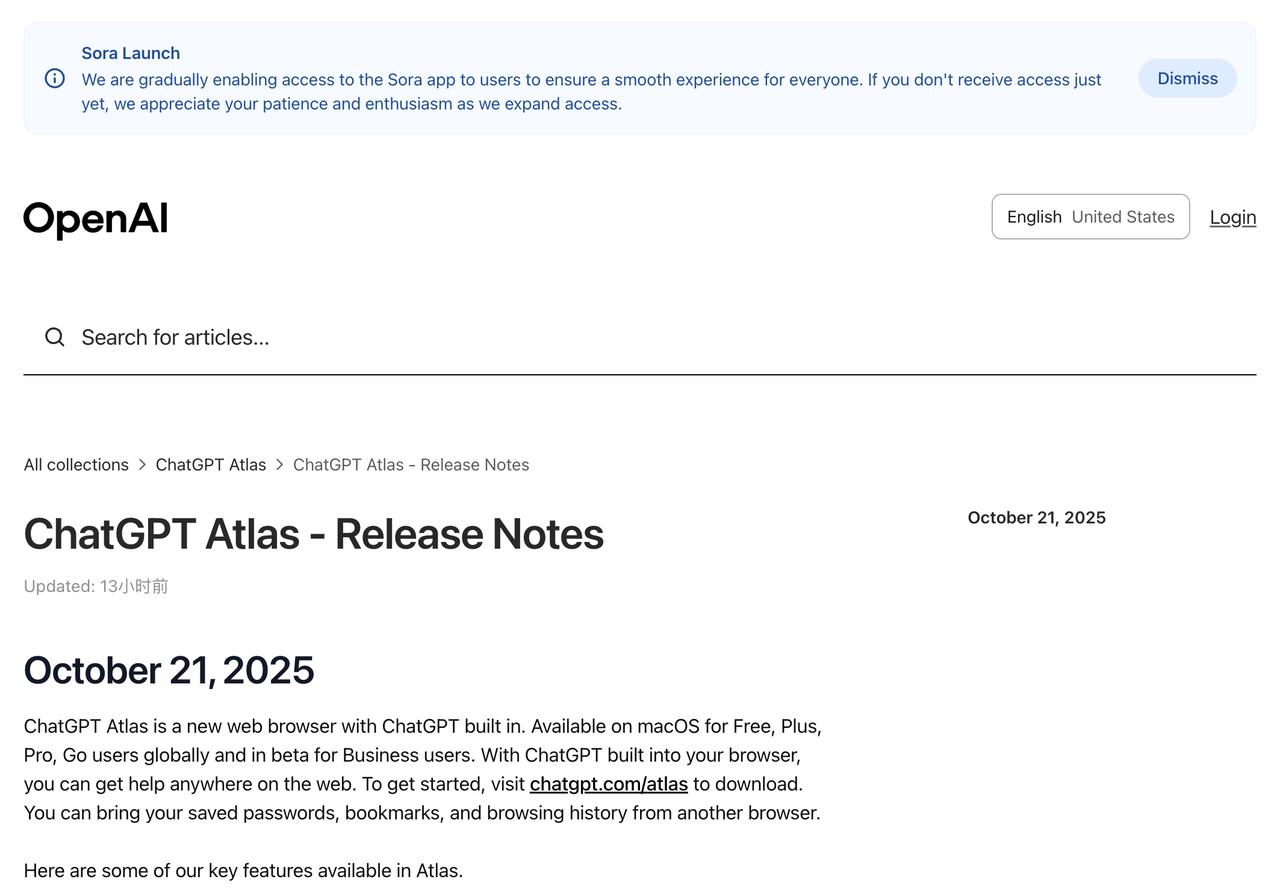The image size is (1280, 894).
Task: Open the OpenAI logo homepage
Action: (x=96, y=218)
